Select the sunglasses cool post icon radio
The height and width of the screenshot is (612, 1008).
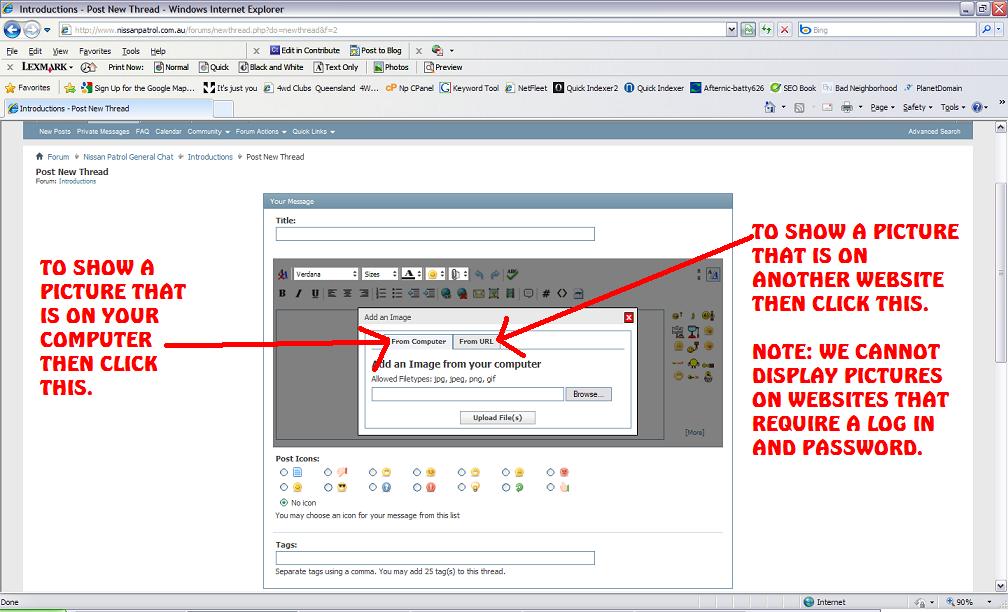(328, 488)
